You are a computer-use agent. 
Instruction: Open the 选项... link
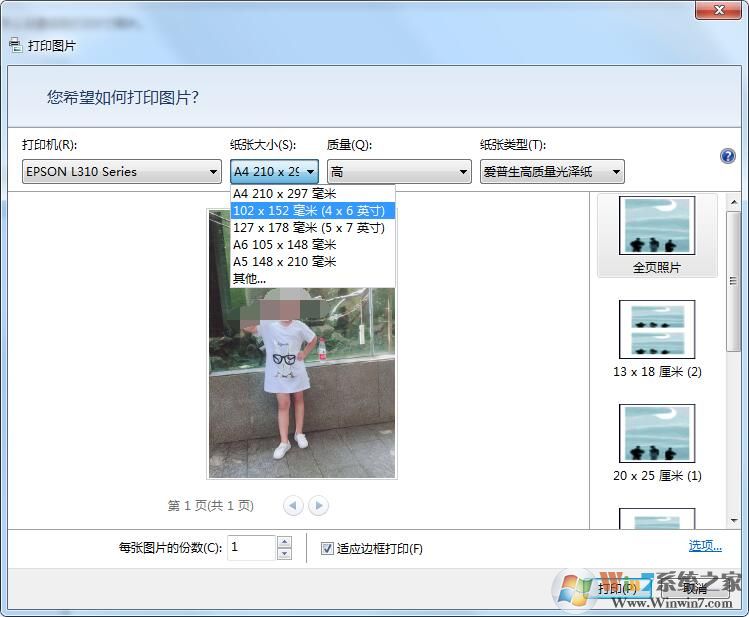click(704, 546)
